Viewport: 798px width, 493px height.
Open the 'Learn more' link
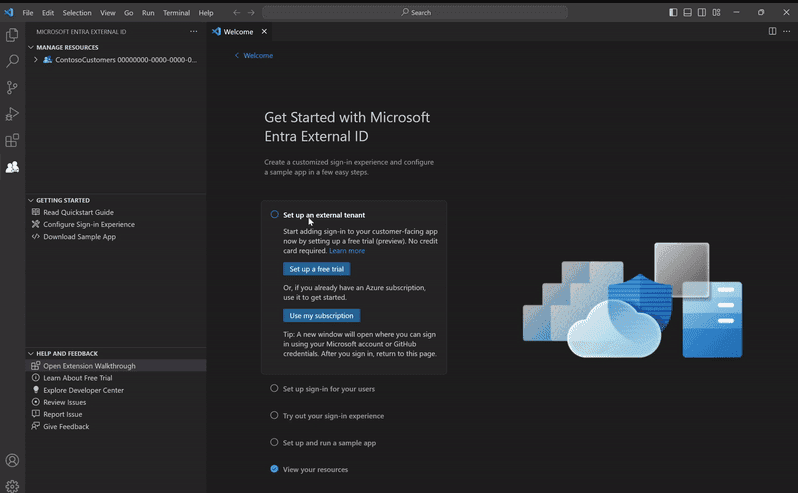tap(347, 250)
